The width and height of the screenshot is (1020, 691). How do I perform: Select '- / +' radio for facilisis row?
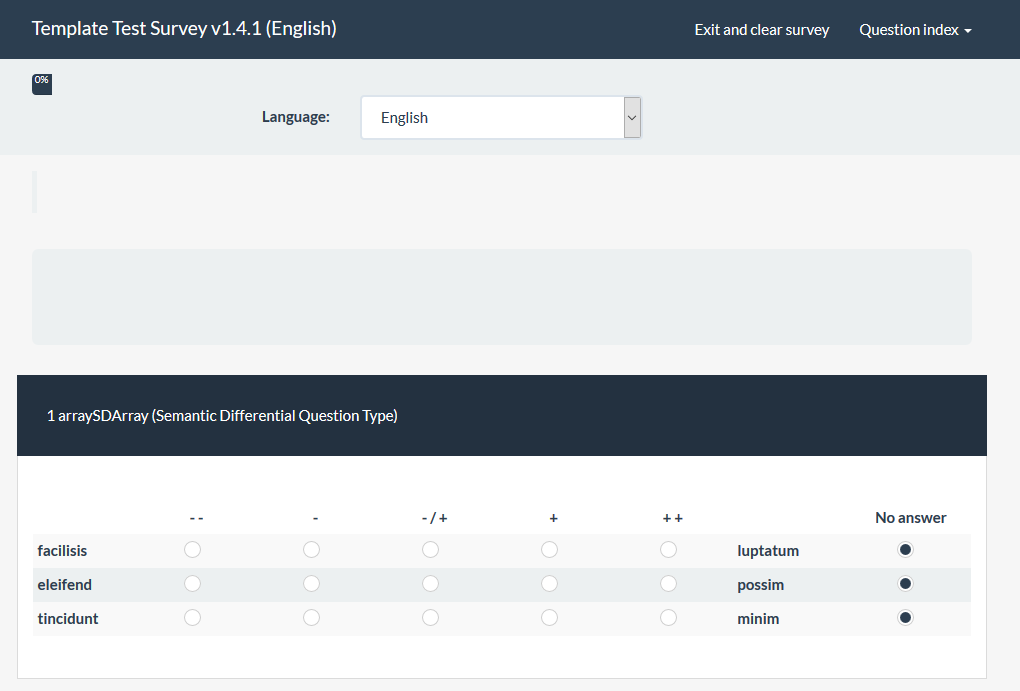pyautogui.click(x=430, y=550)
